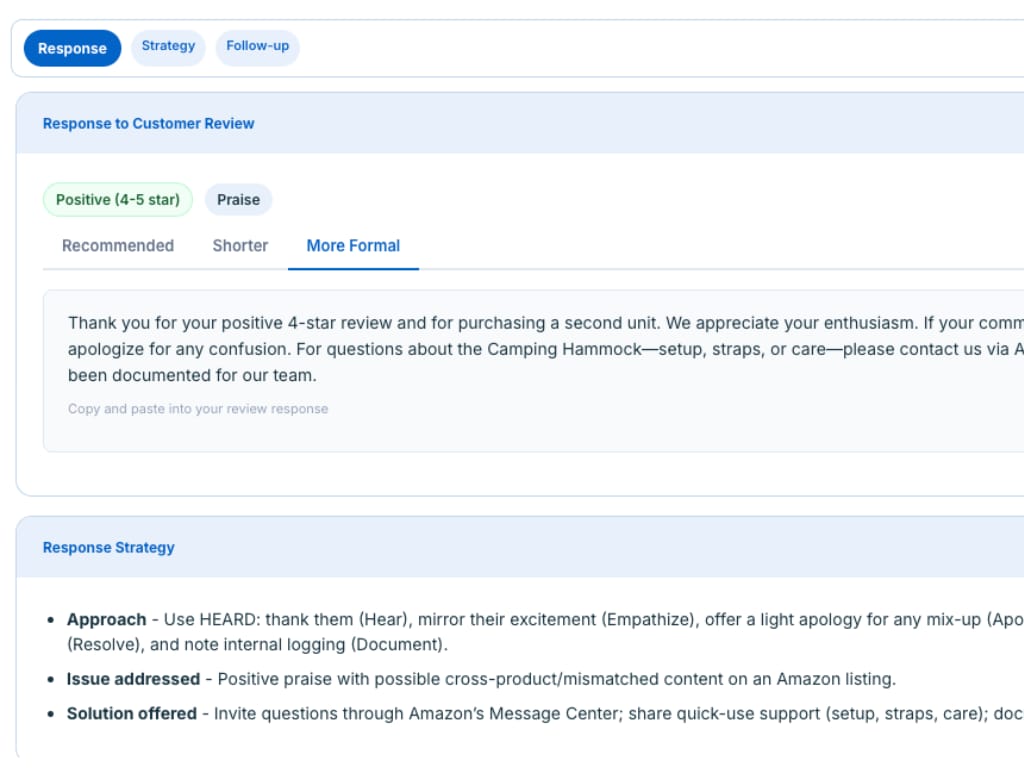The image size is (1024, 768).
Task: Click the bold Approach bullet label
Action: click(106, 620)
